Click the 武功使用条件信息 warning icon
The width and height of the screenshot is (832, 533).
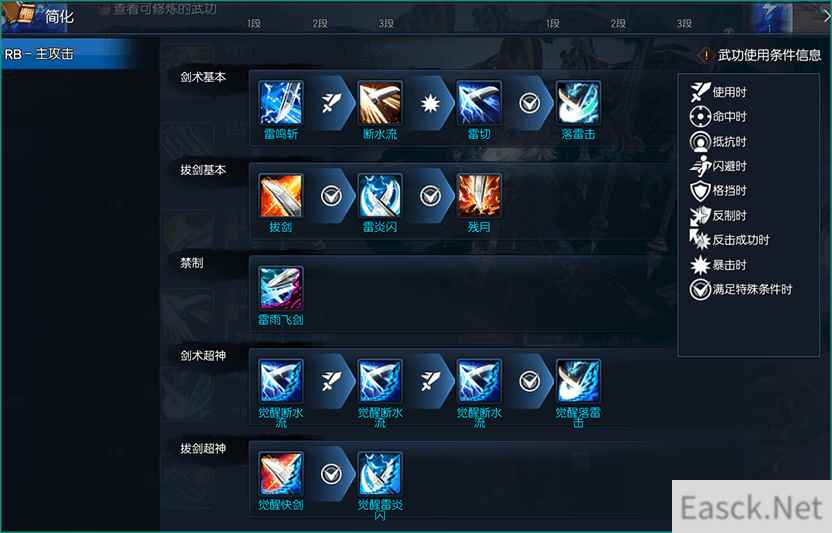click(706, 55)
